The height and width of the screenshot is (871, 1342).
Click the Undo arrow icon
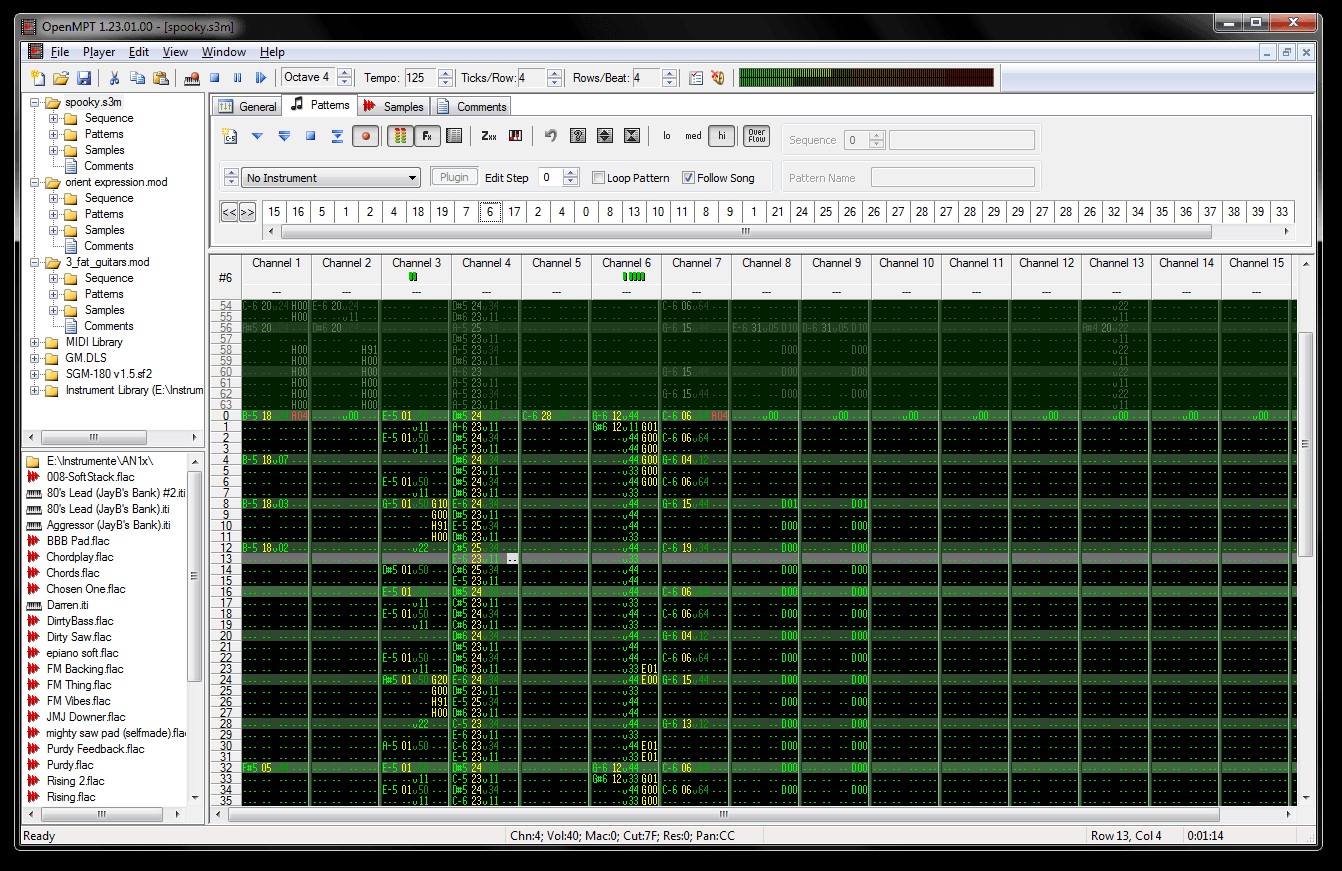(x=550, y=137)
